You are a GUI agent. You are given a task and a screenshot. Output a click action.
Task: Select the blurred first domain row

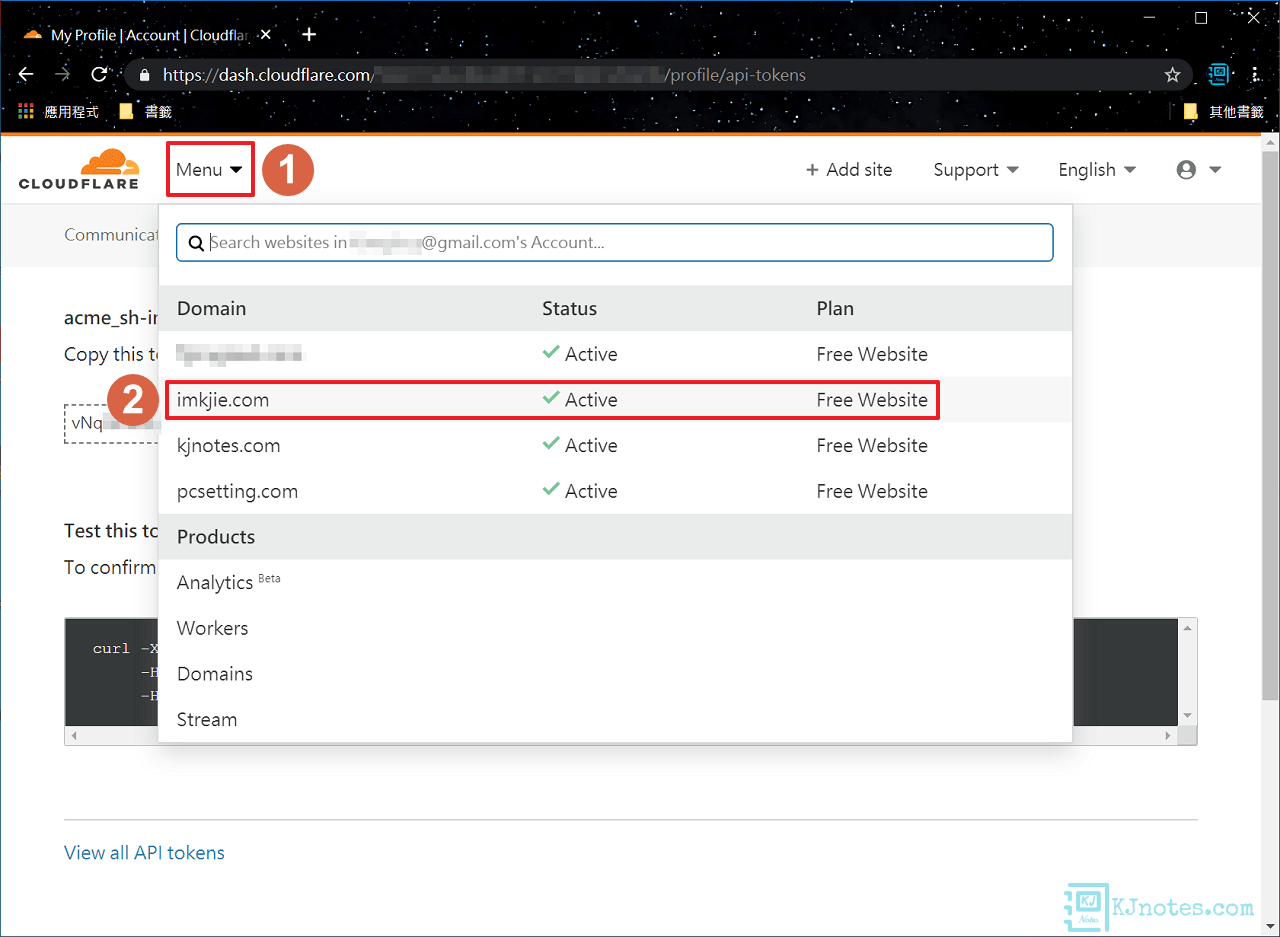[x=615, y=354]
